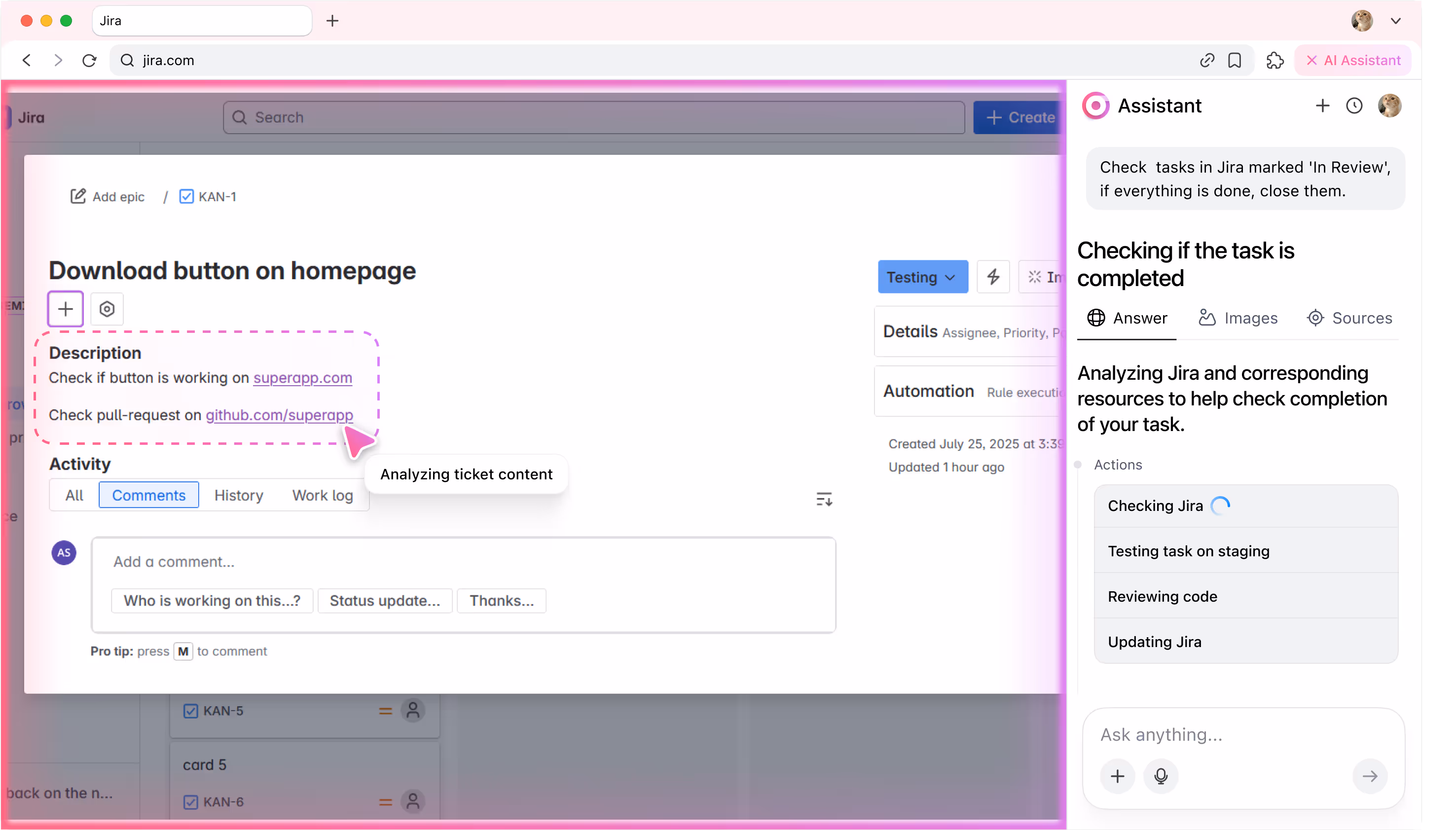Viewport: 1456px width, 830px height.
Task: Click the Jira logo in header
Action: 26,117
